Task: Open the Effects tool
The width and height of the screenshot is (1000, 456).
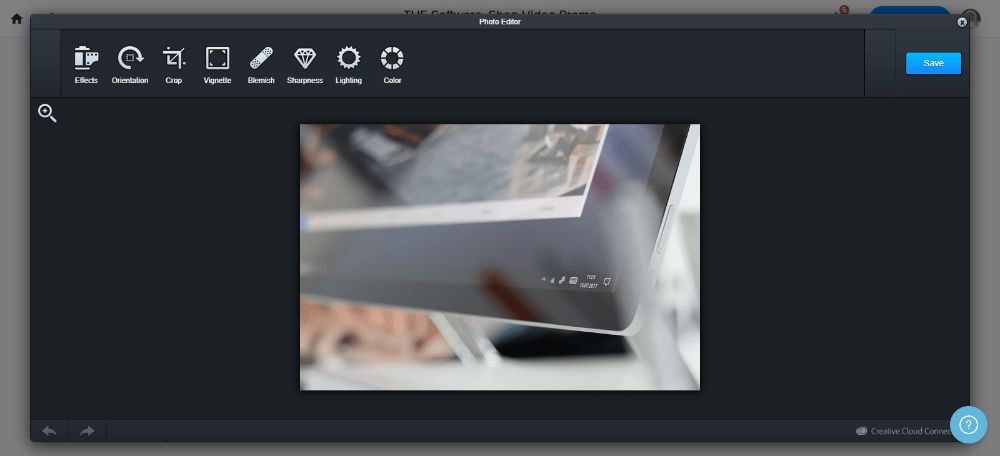Action: click(x=86, y=65)
